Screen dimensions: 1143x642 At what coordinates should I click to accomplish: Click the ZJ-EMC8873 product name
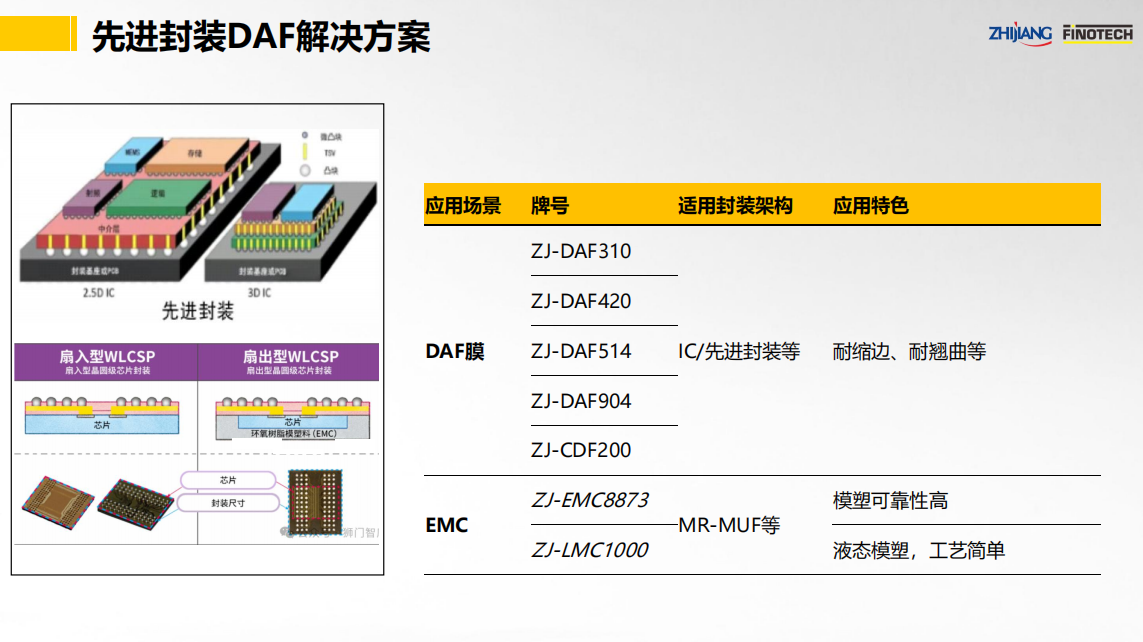[589, 500]
